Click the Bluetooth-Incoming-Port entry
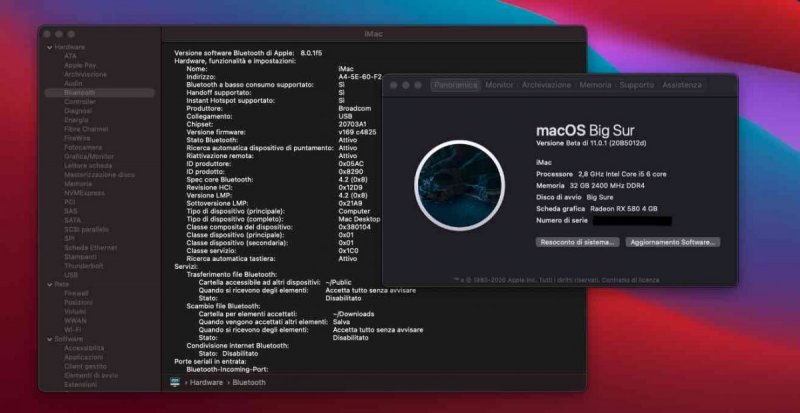Screen dimensions: 800x413 pos(227,369)
